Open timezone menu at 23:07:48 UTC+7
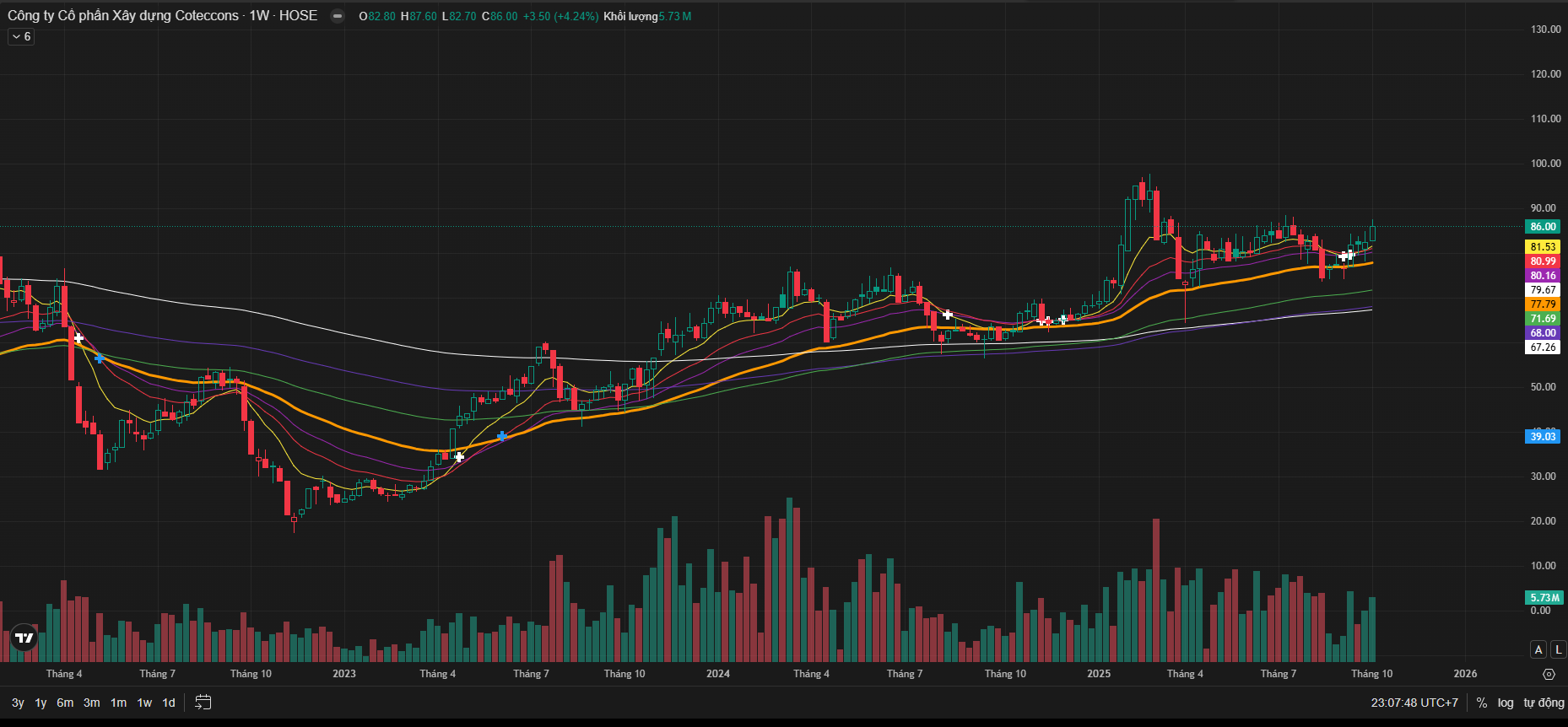The height and width of the screenshot is (727, 1568). 1414,703
